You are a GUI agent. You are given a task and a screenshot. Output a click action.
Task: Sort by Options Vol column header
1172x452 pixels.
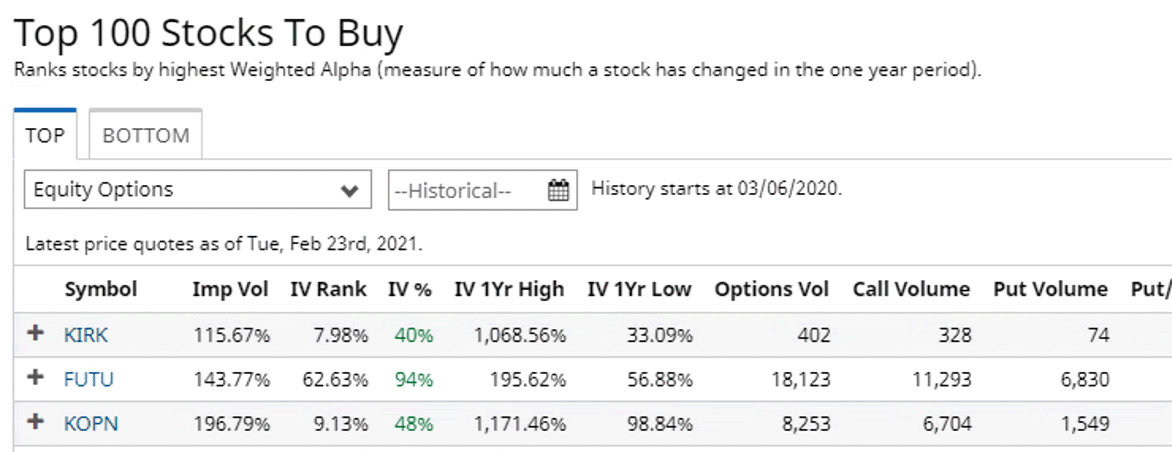click(772, 290)
